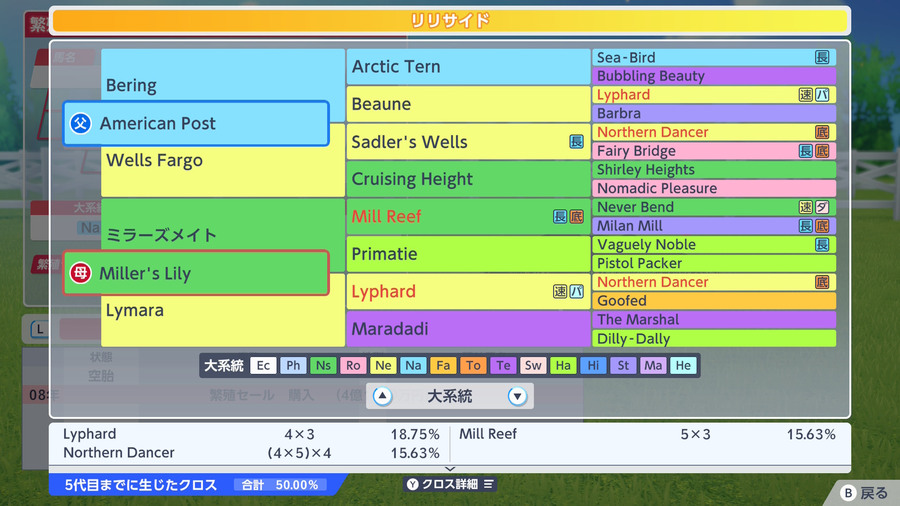Screen dimensions: 900x506
Task: Click the red 母 dam icon
Action: coord(80,273)
